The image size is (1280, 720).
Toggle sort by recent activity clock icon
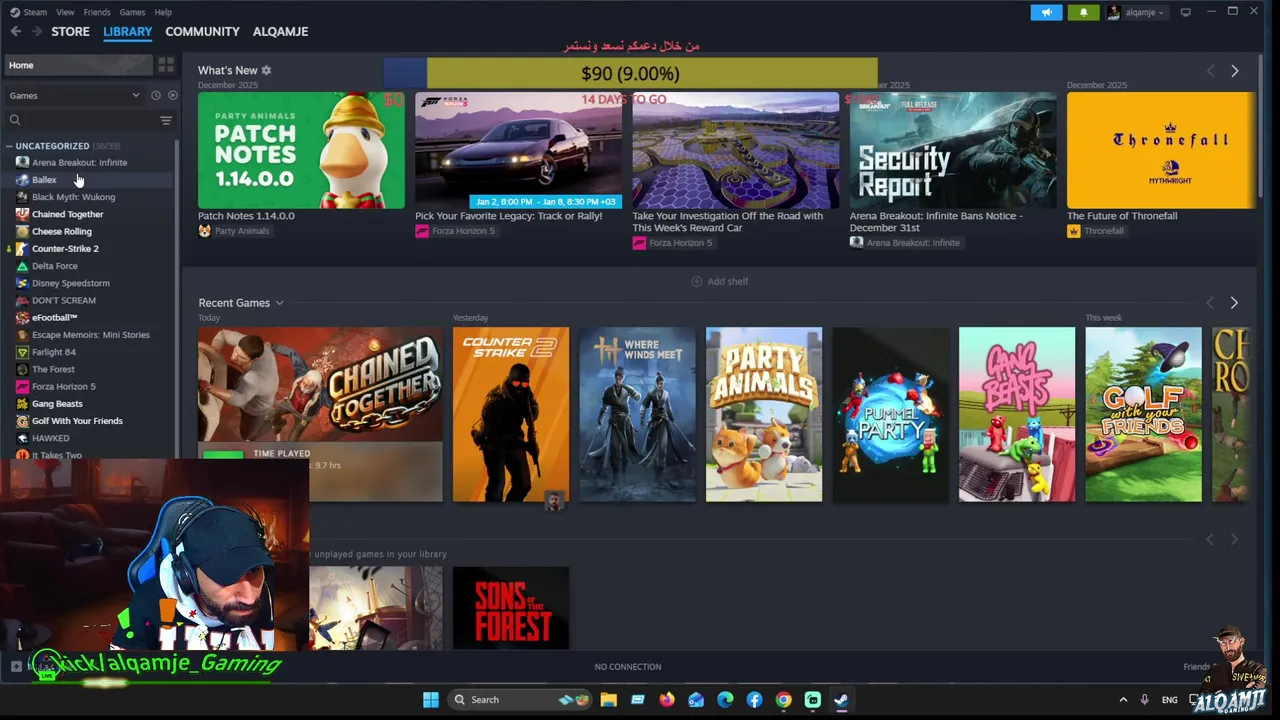coord(155,95)
